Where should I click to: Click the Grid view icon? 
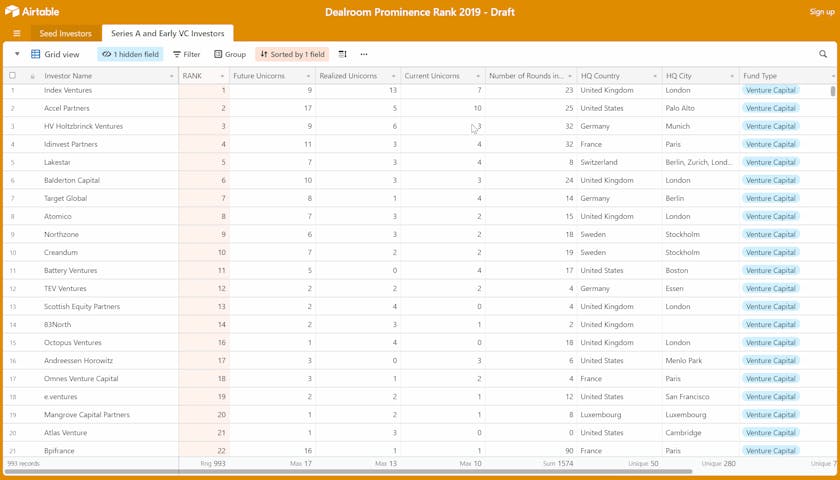pos(36,54)
